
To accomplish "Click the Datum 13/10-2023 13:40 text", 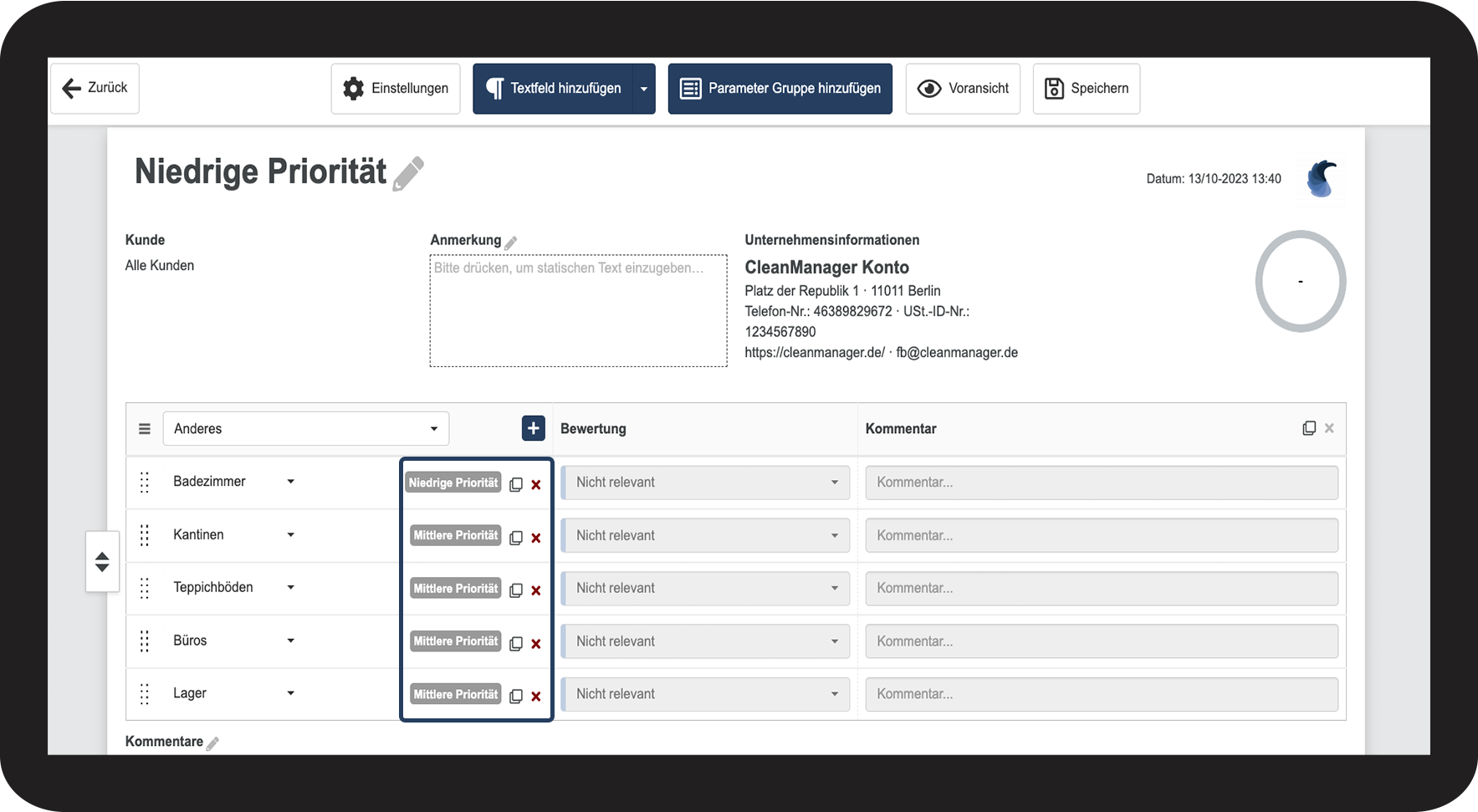I will pyautogui.click(x=1214, y=179).
